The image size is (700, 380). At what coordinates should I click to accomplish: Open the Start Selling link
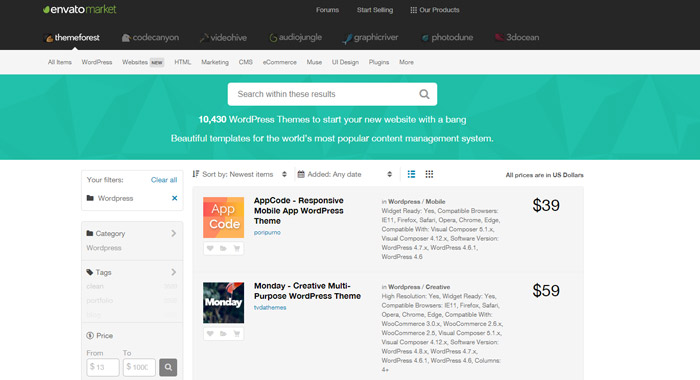coord(375,10)
